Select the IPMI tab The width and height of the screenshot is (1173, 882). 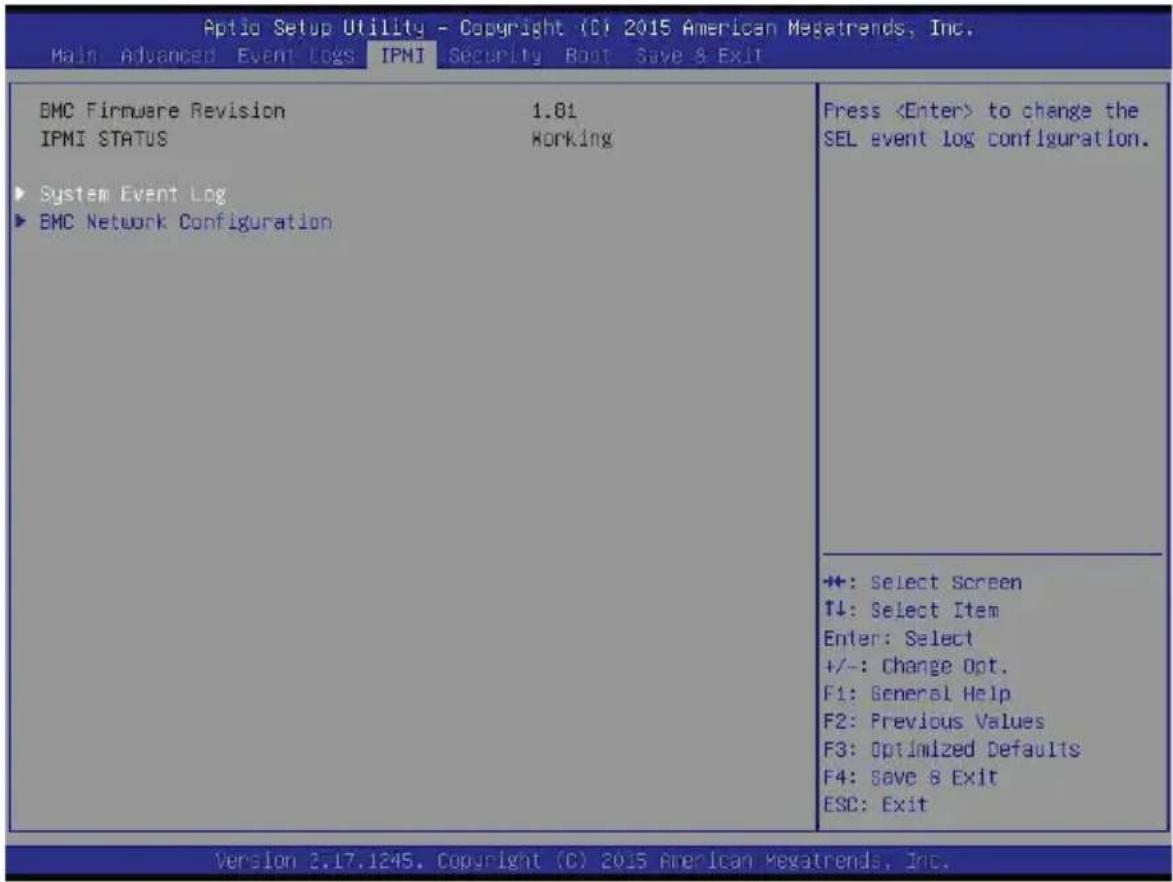(402, 55)
